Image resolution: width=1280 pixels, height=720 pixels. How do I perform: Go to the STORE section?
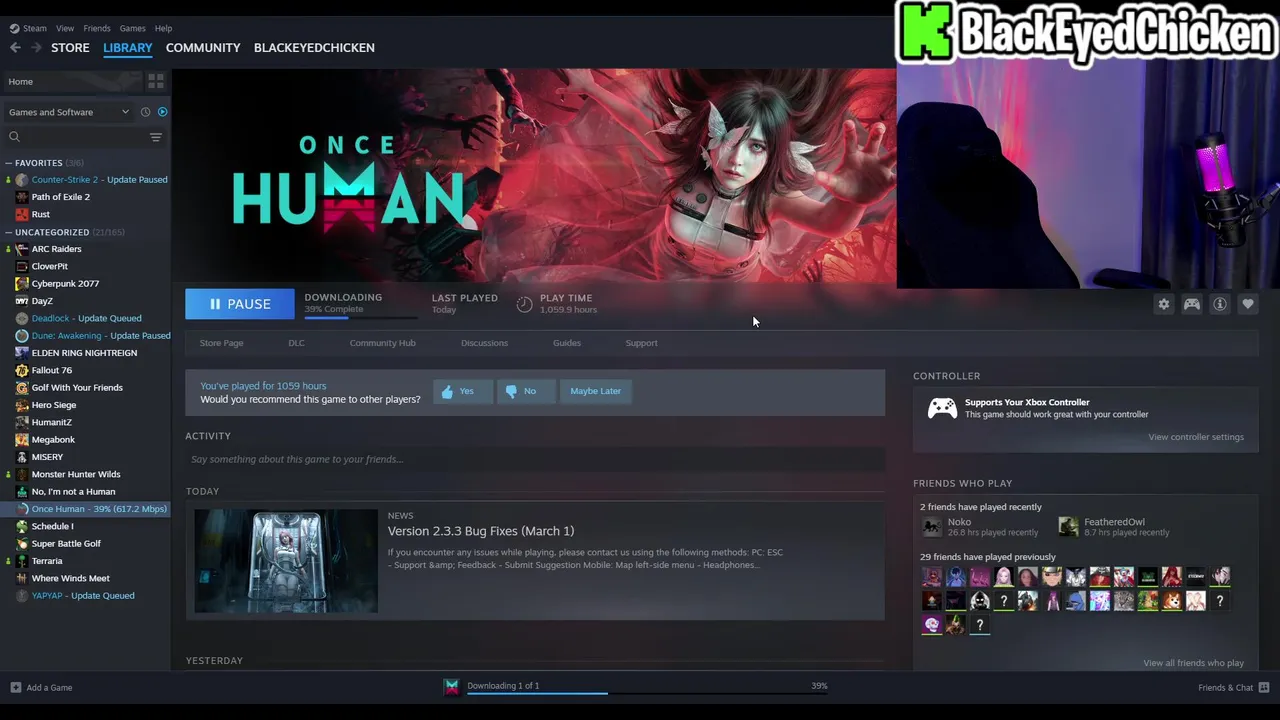coord(70,47)
